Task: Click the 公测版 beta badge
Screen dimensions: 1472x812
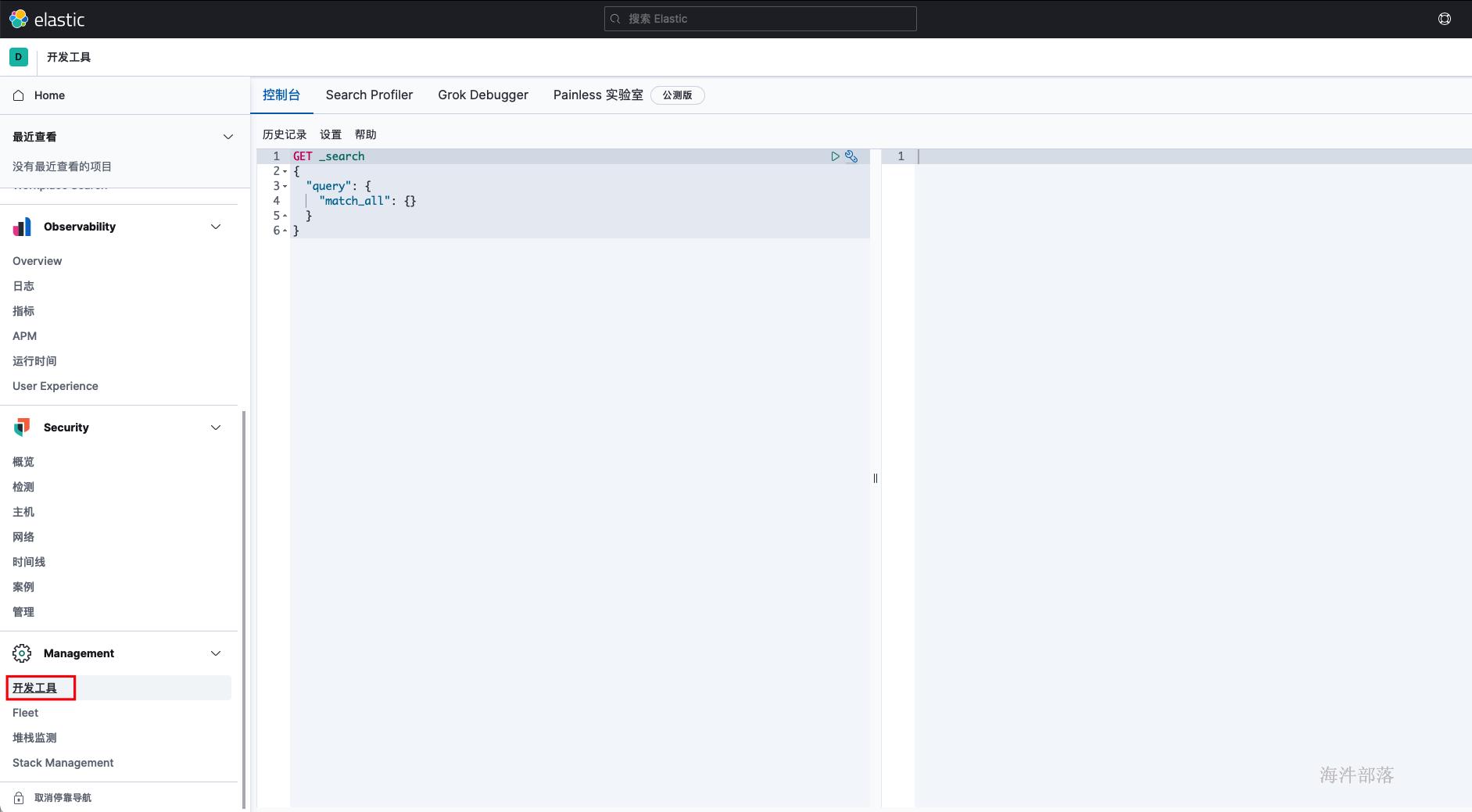Action: pos(678,95)
